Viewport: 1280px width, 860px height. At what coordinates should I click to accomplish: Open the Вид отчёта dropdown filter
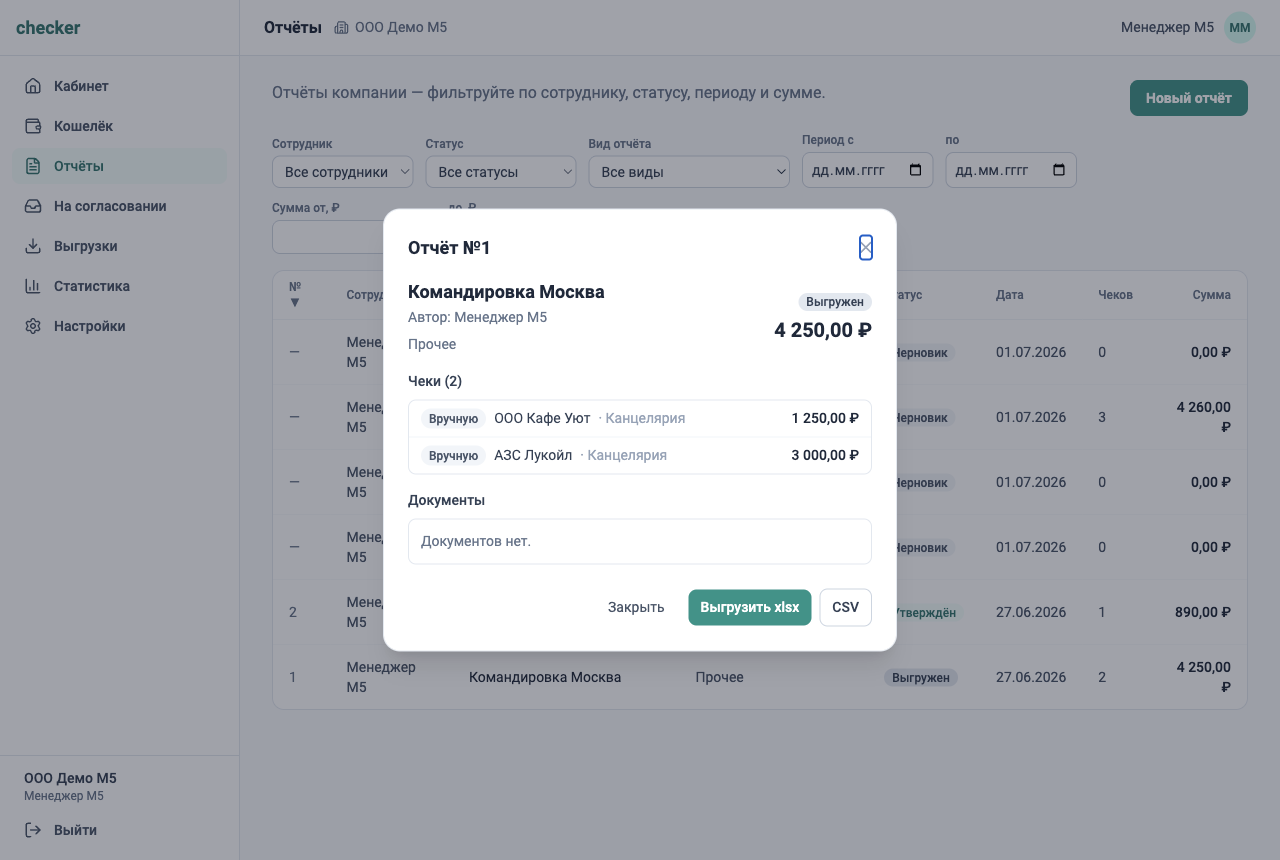pyautogui.click(x=689, y=172)
